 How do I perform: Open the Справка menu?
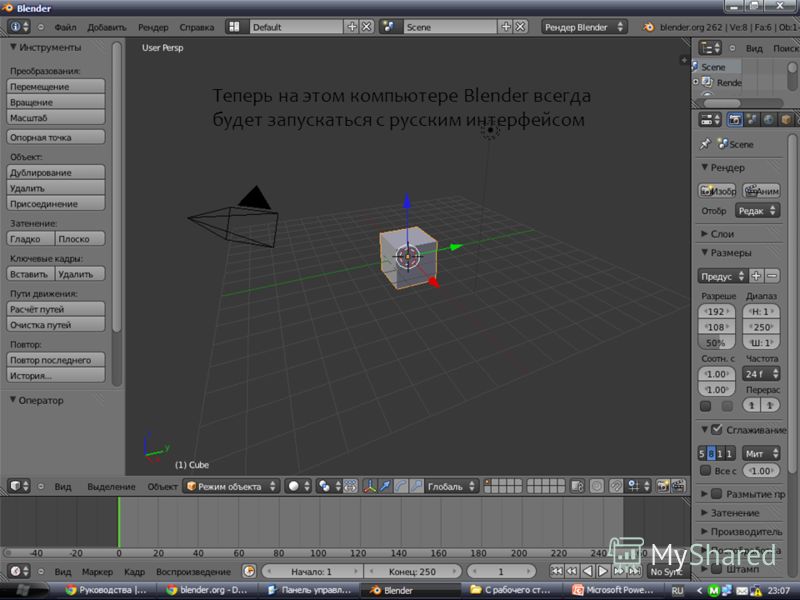[196, 27]
